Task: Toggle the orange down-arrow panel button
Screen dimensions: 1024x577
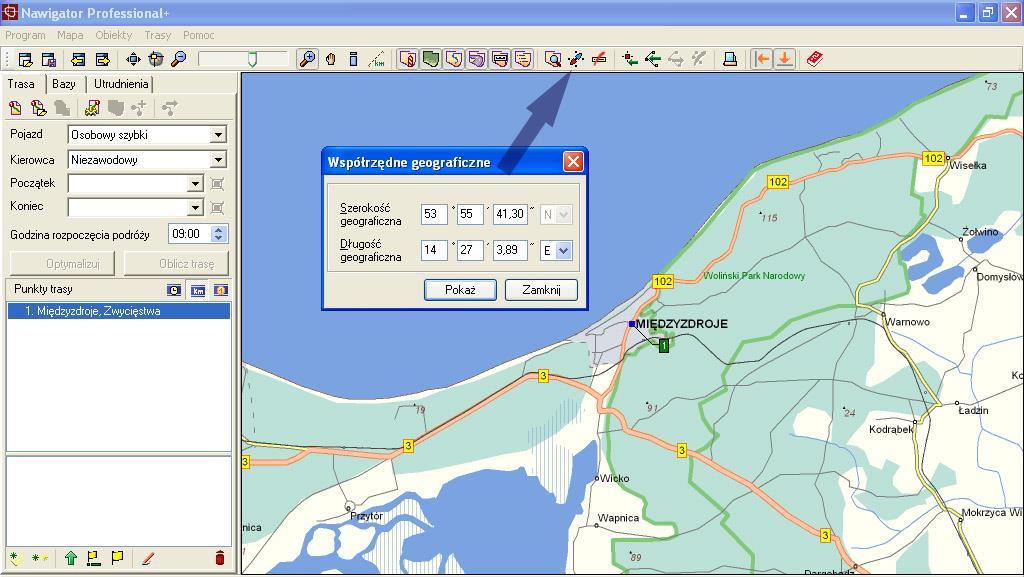Action: point(784,59)
